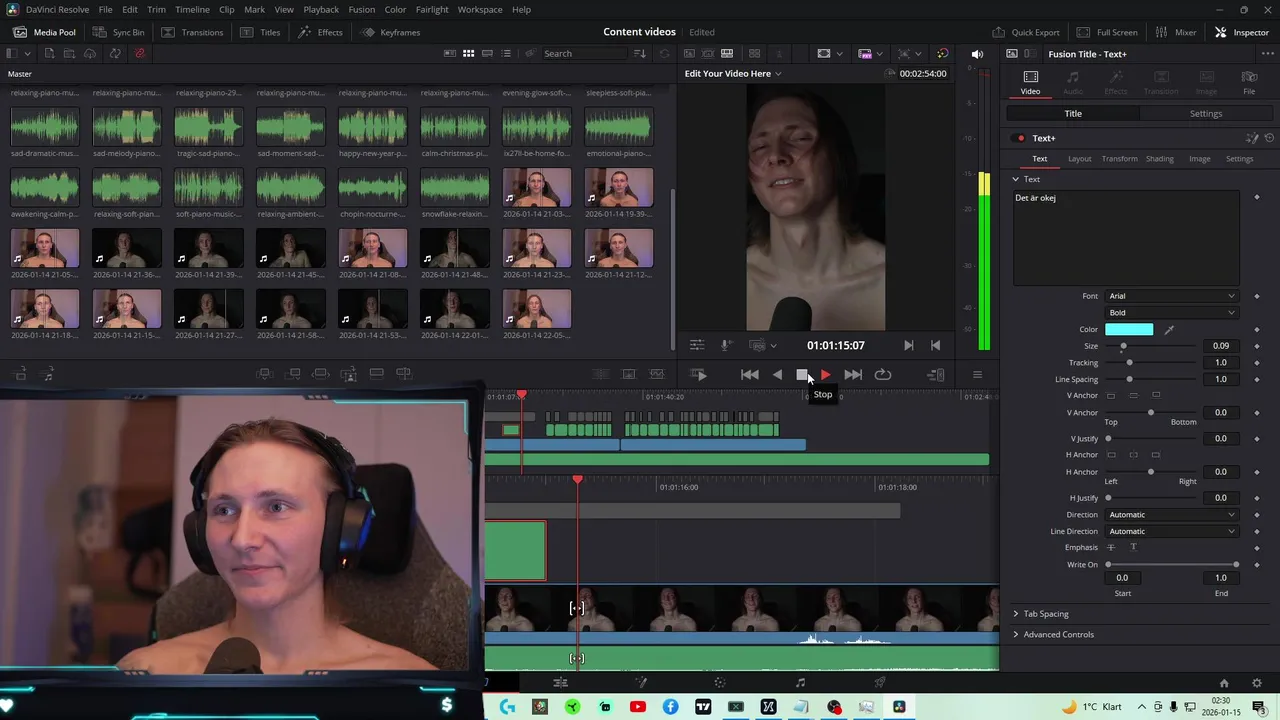
Task: Open Direction dropdown set to Automatic
Action: coord(1170,515)
